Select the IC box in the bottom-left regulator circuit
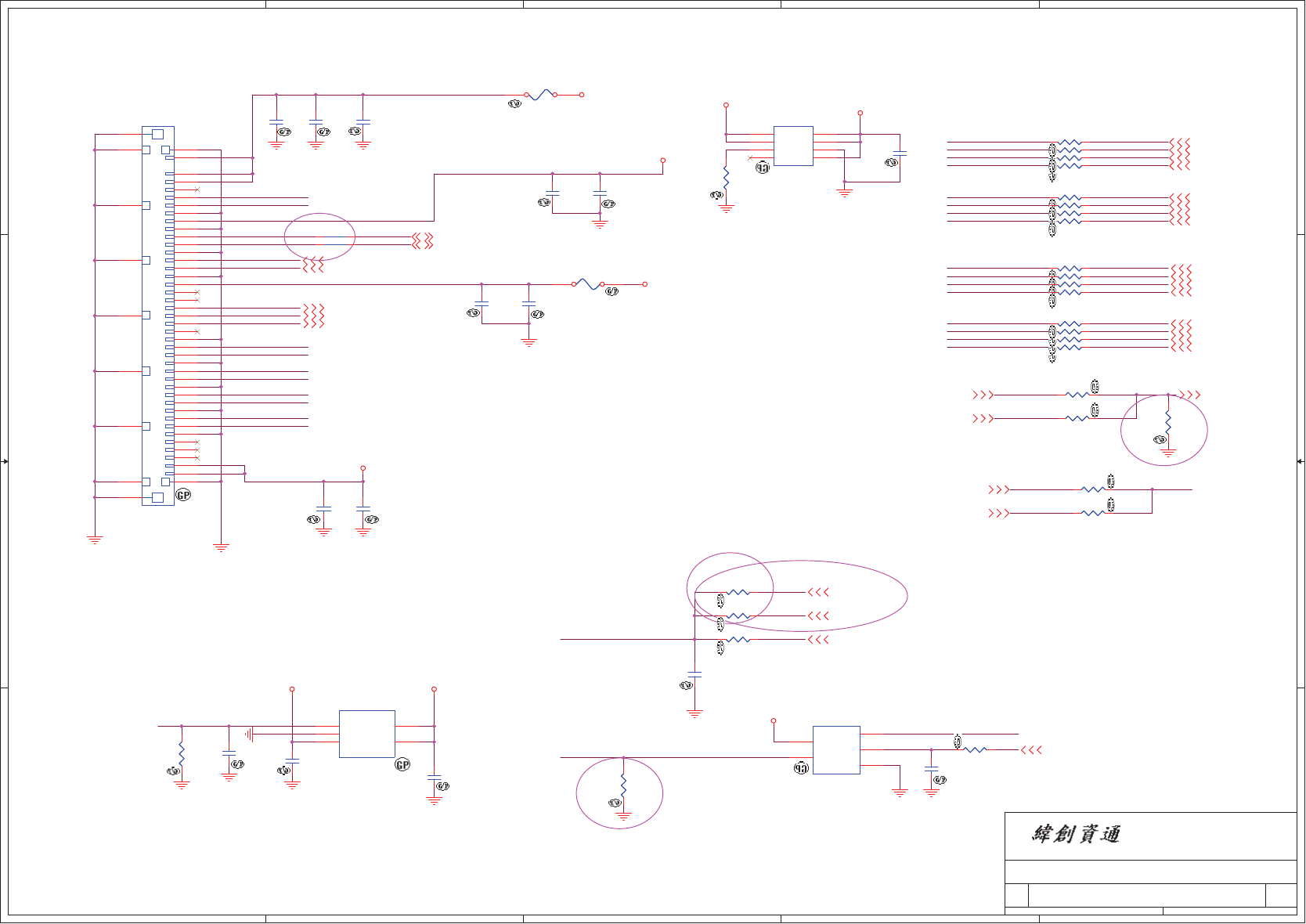 (367, 734)
